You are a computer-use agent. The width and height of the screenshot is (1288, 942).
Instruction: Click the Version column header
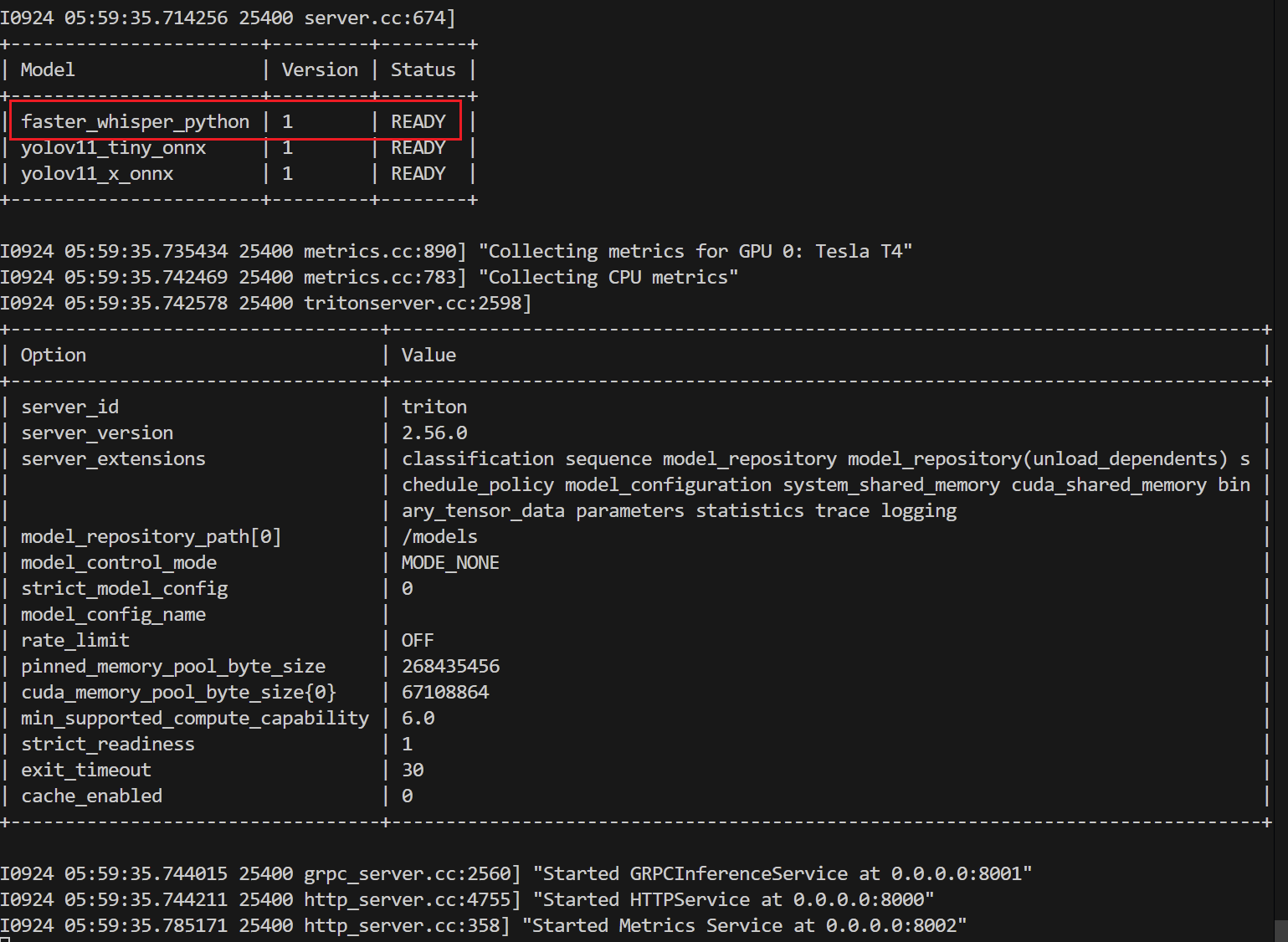tap(319, 70)
